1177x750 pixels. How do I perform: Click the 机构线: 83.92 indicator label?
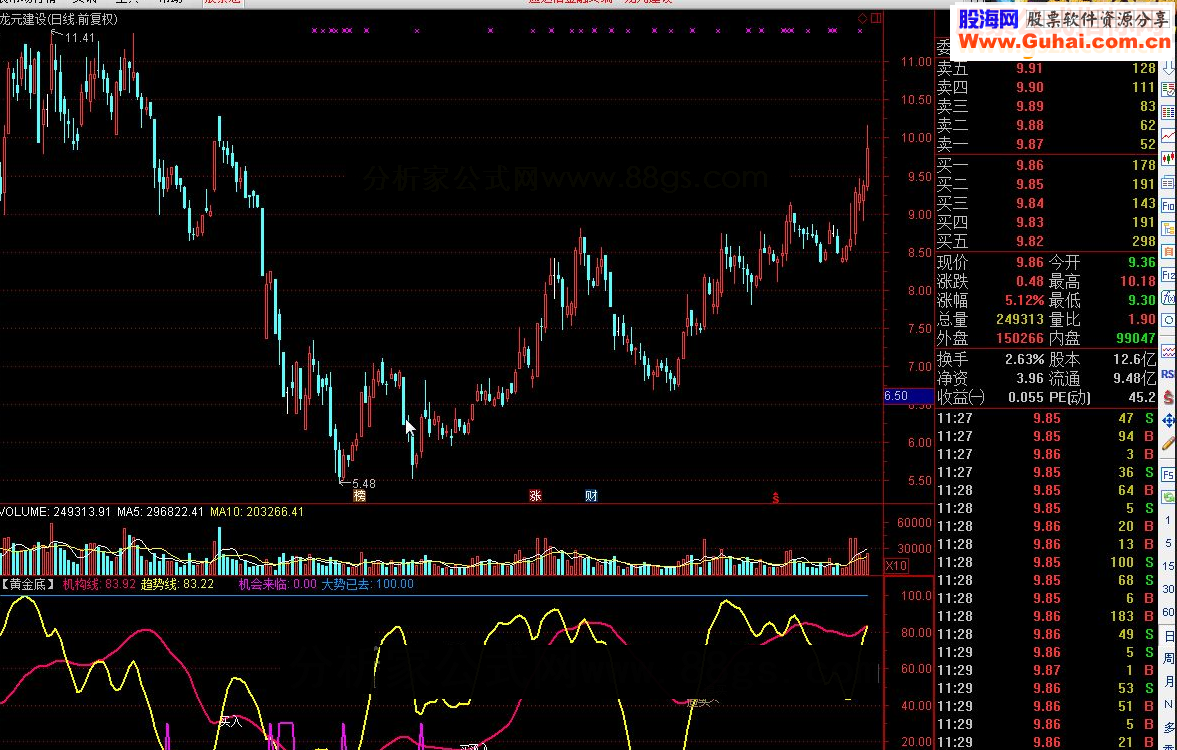(99, 584)
